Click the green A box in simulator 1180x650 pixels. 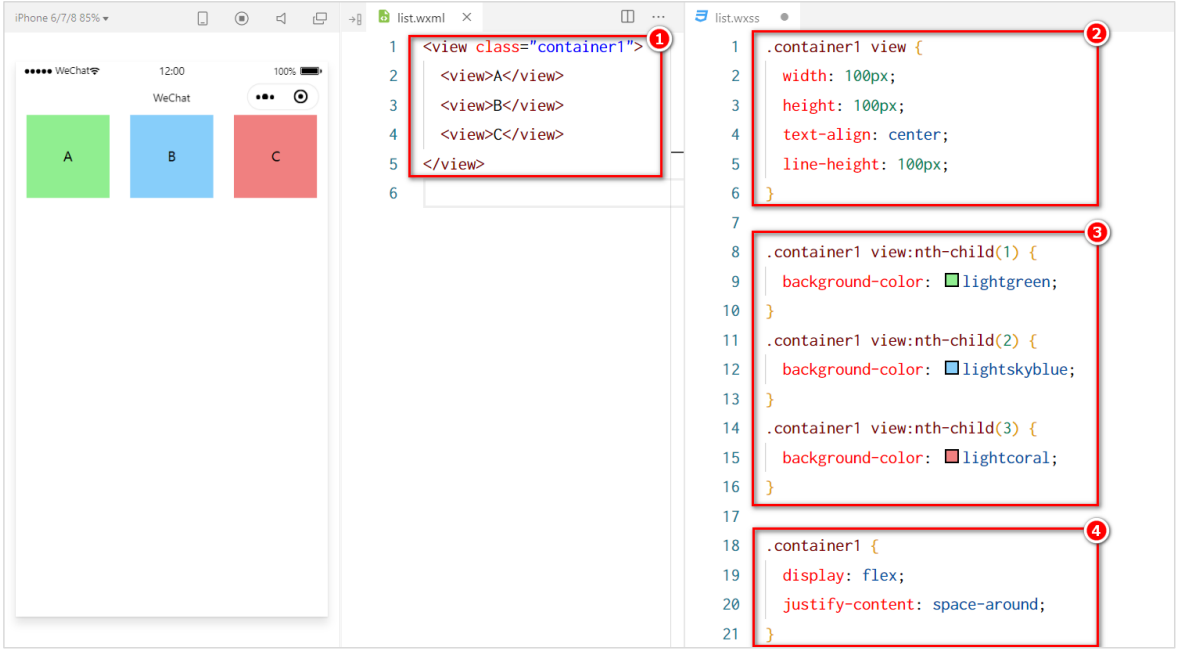tap(68, 156)
